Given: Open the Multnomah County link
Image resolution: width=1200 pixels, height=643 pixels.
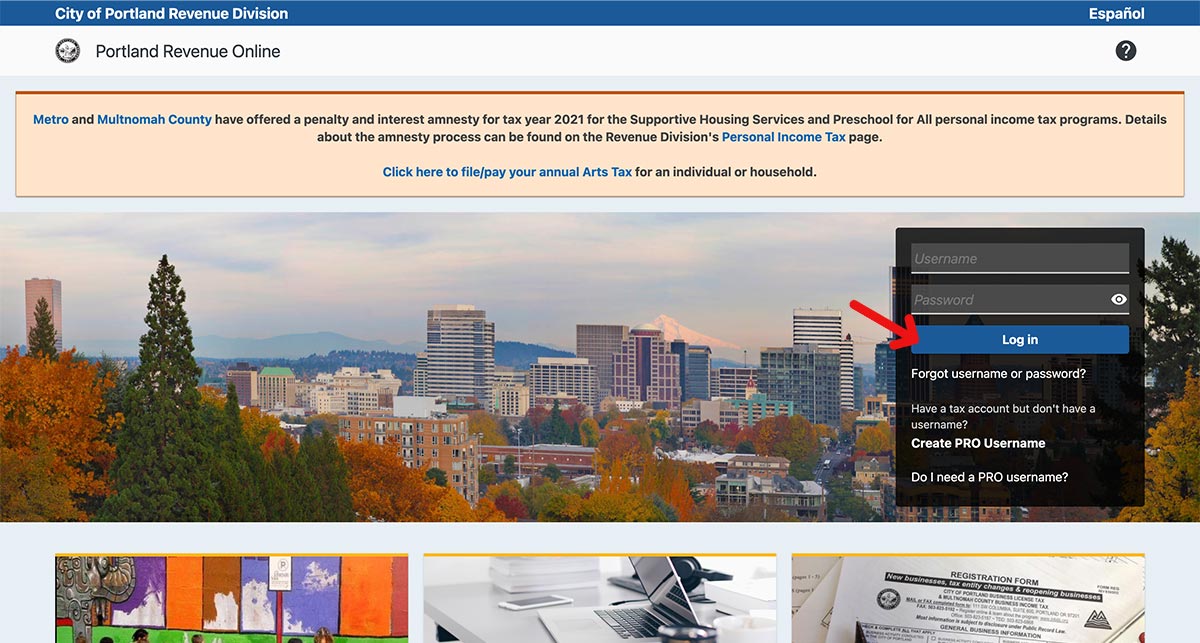Looking at the screenshot, I should (x=154, y=119).
